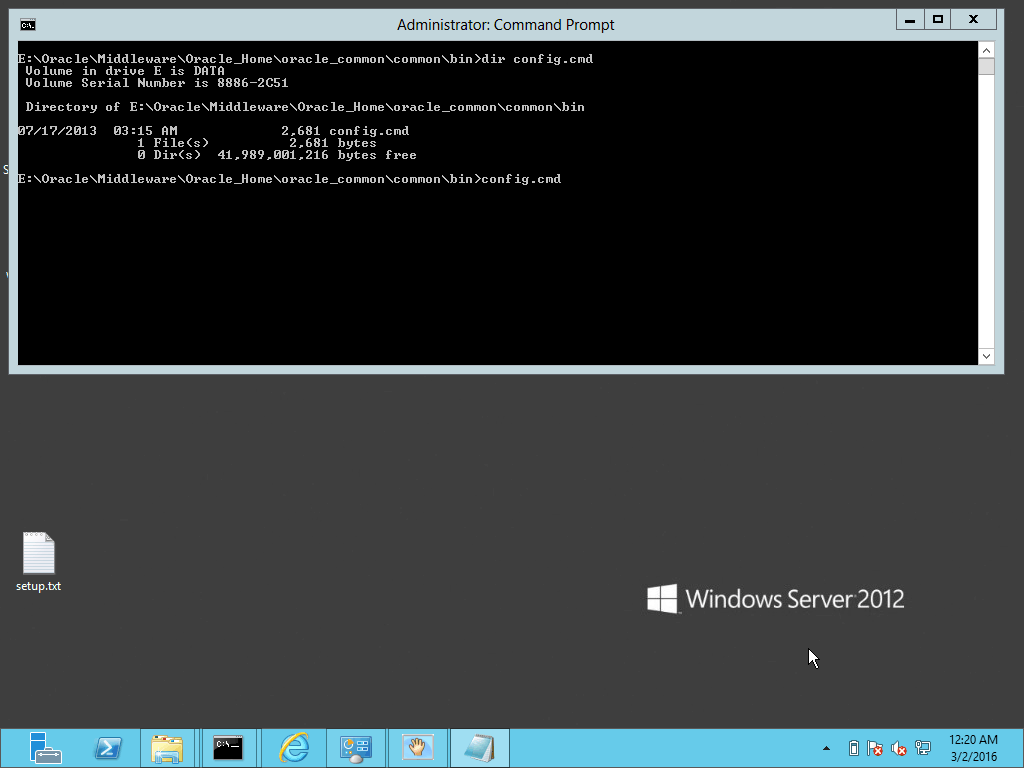Click the muted volume speaker icon
The height and width of the screenshot is (768, 1024).
pos(898,748)
